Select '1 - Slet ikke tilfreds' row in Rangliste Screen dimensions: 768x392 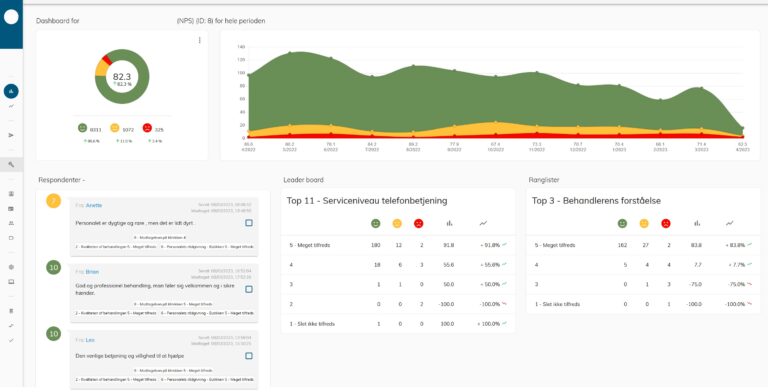tap(644, 304)
